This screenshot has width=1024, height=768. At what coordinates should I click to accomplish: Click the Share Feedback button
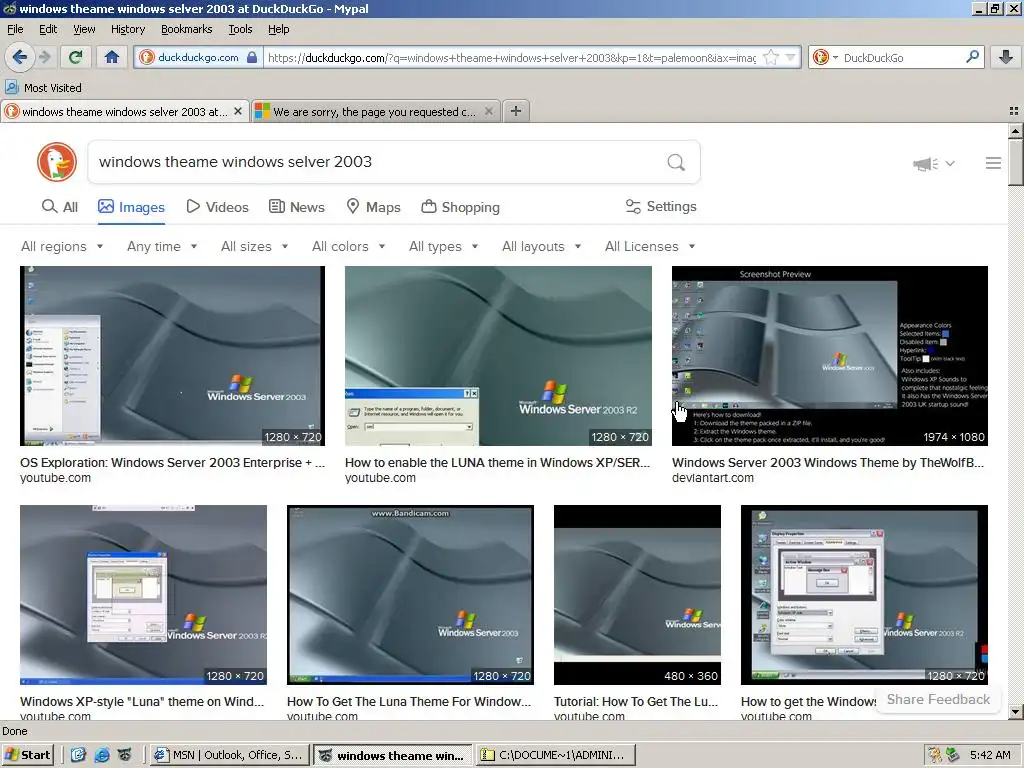[938, 699]
